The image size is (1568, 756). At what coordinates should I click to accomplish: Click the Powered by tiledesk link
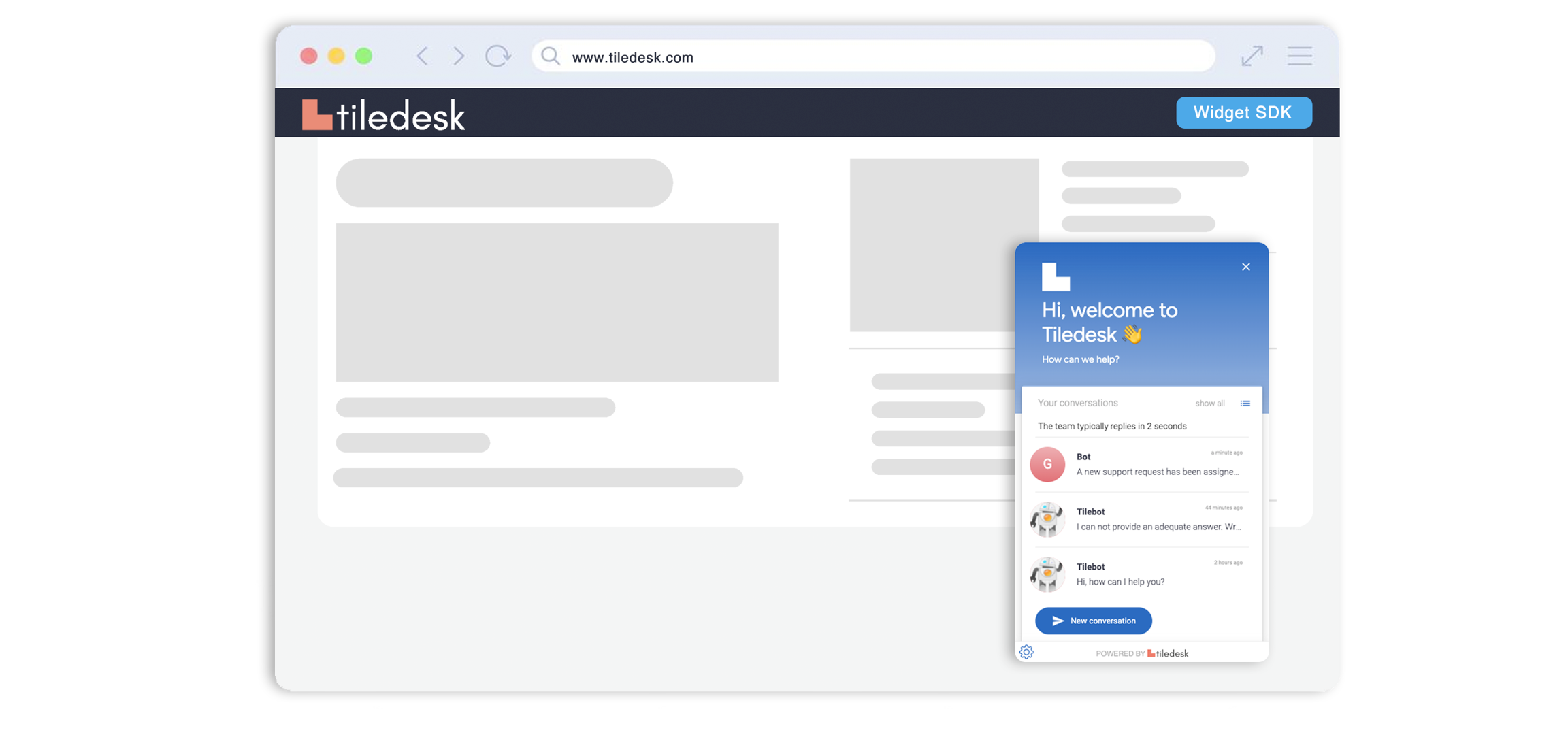[1142, 653]
